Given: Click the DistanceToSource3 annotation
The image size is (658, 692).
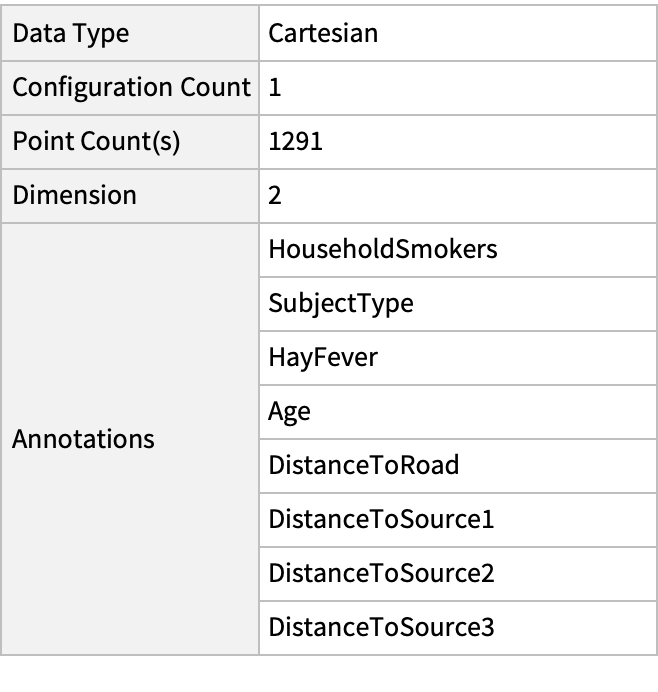Looking at the screenshot, I should 381,627.
